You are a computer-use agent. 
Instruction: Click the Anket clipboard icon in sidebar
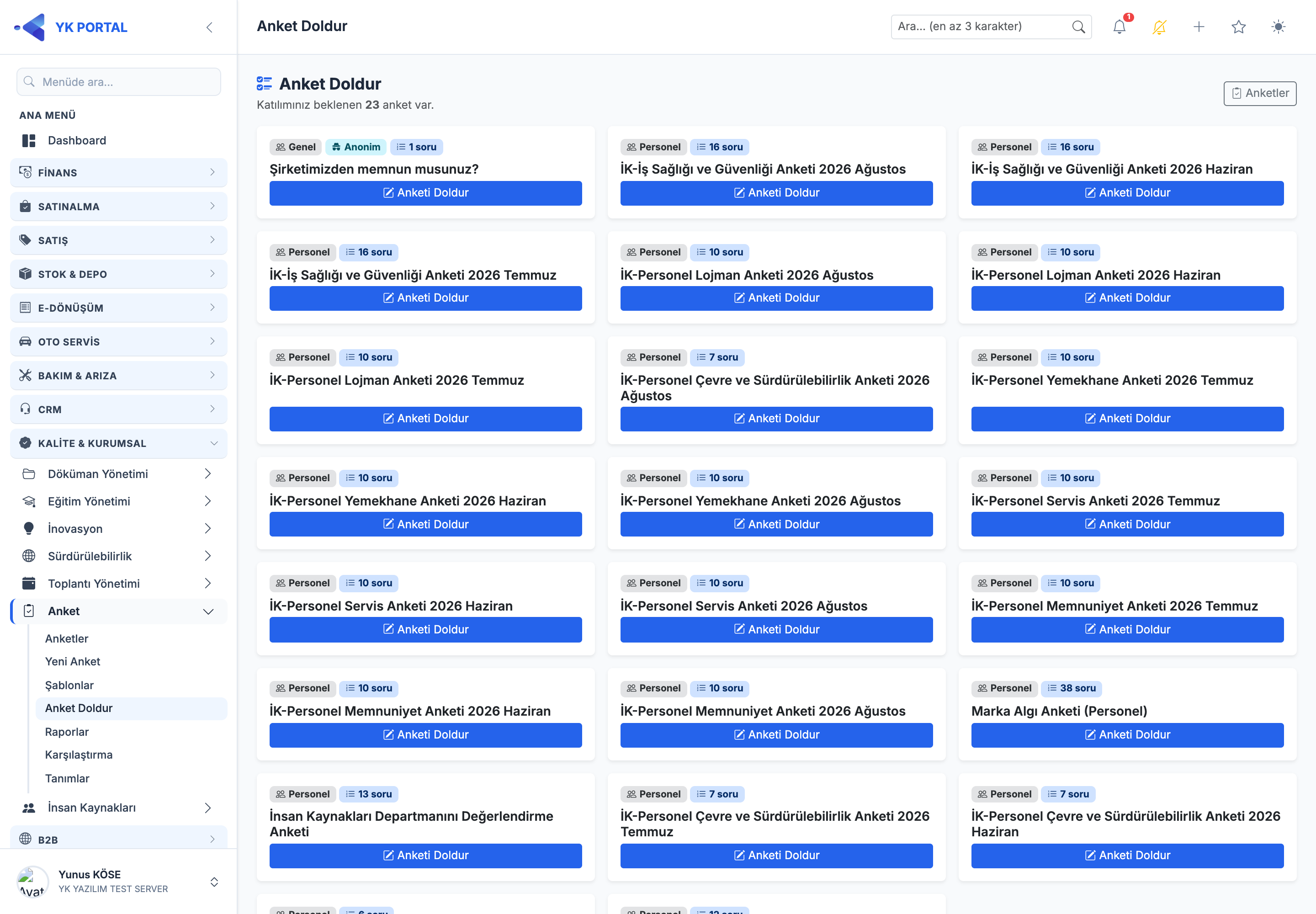click(29, 611)
